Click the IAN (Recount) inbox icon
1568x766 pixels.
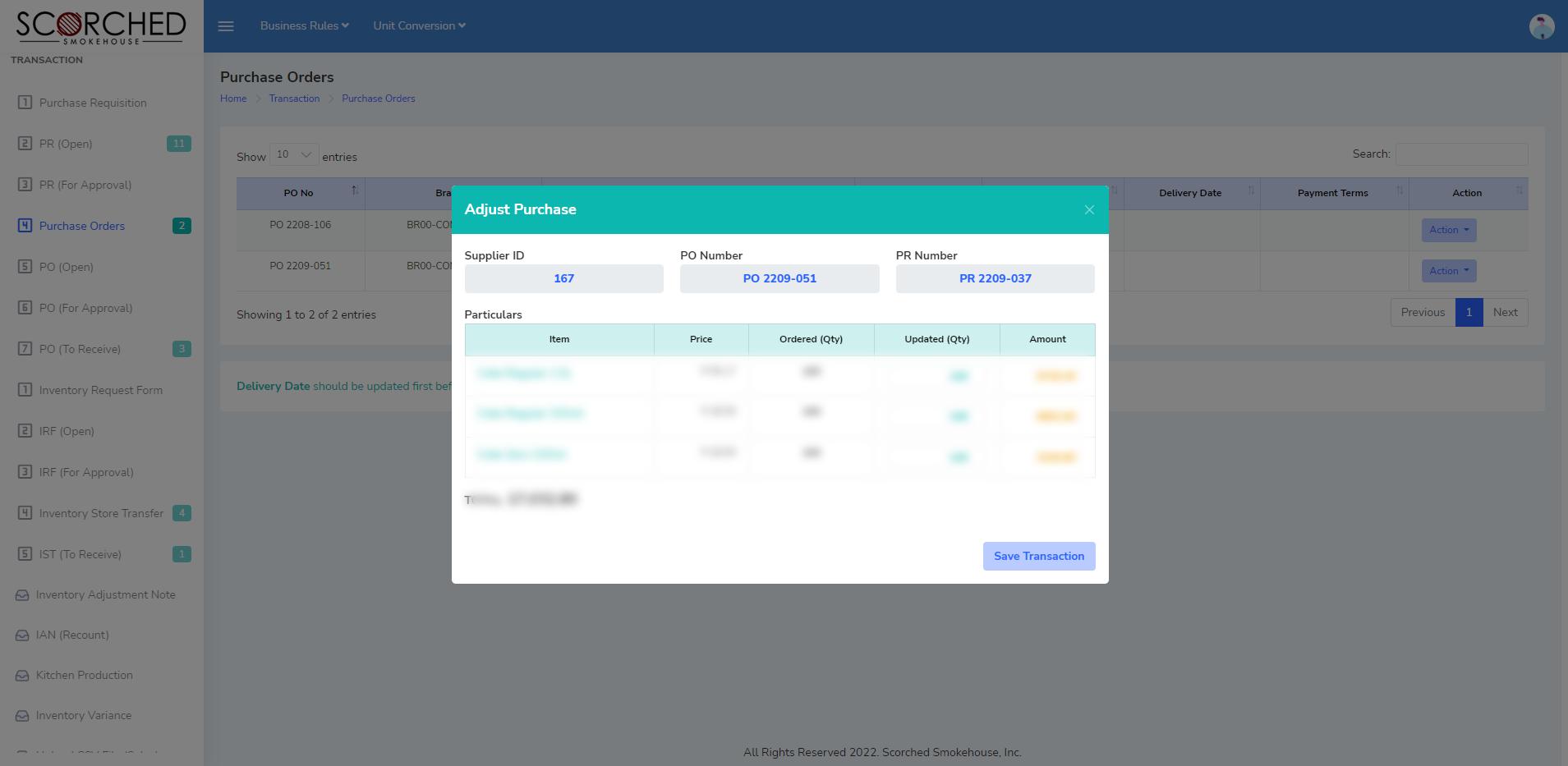(22, 635)
